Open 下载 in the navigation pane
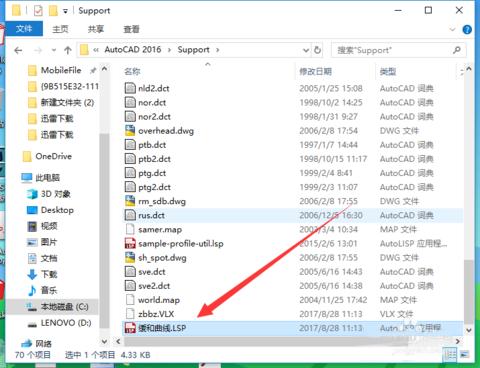 [42, 274]
